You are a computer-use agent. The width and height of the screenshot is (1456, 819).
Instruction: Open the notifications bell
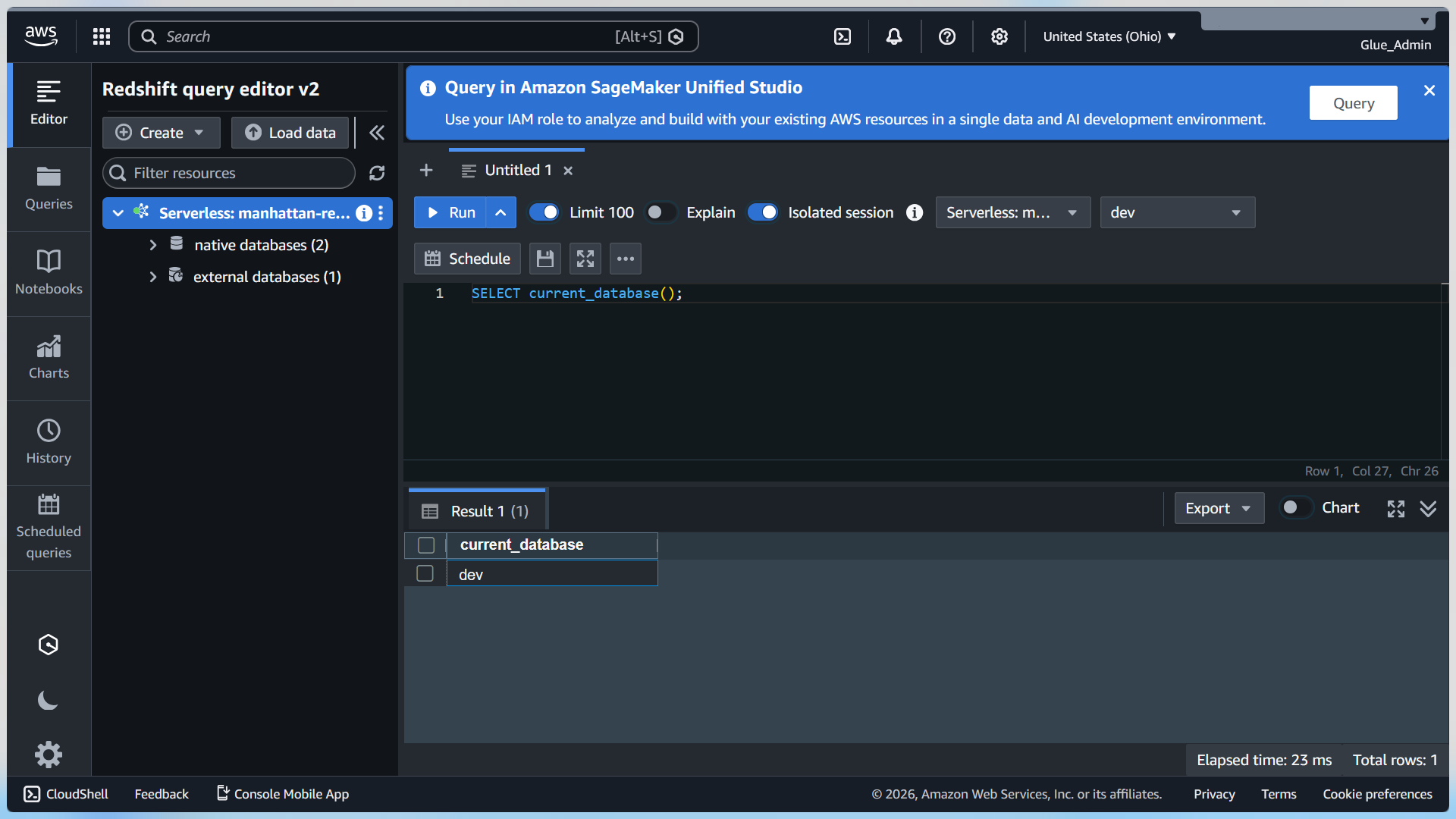click(x=894, y=36)
